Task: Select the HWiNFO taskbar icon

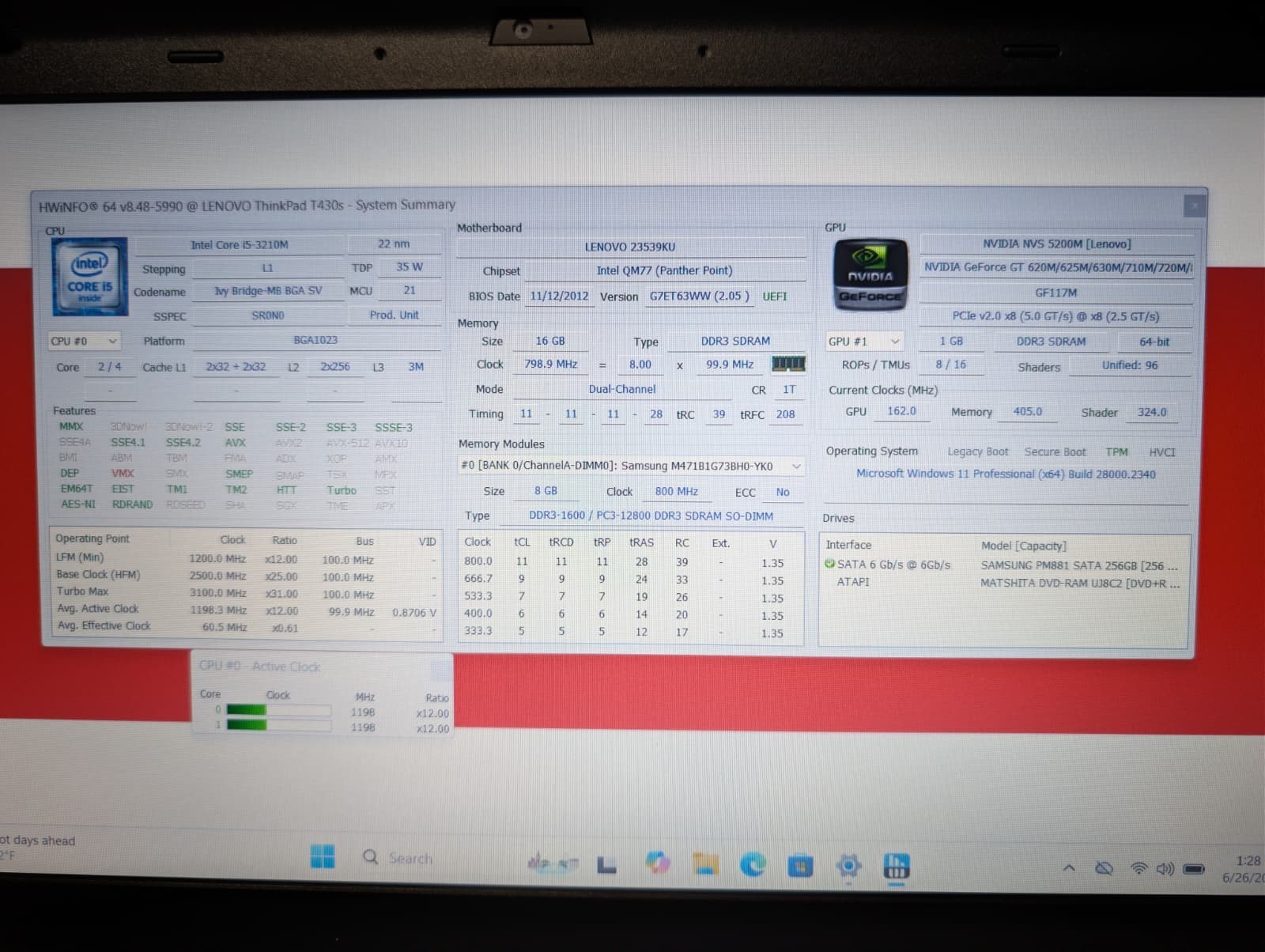Action: (x=896, y=866)
